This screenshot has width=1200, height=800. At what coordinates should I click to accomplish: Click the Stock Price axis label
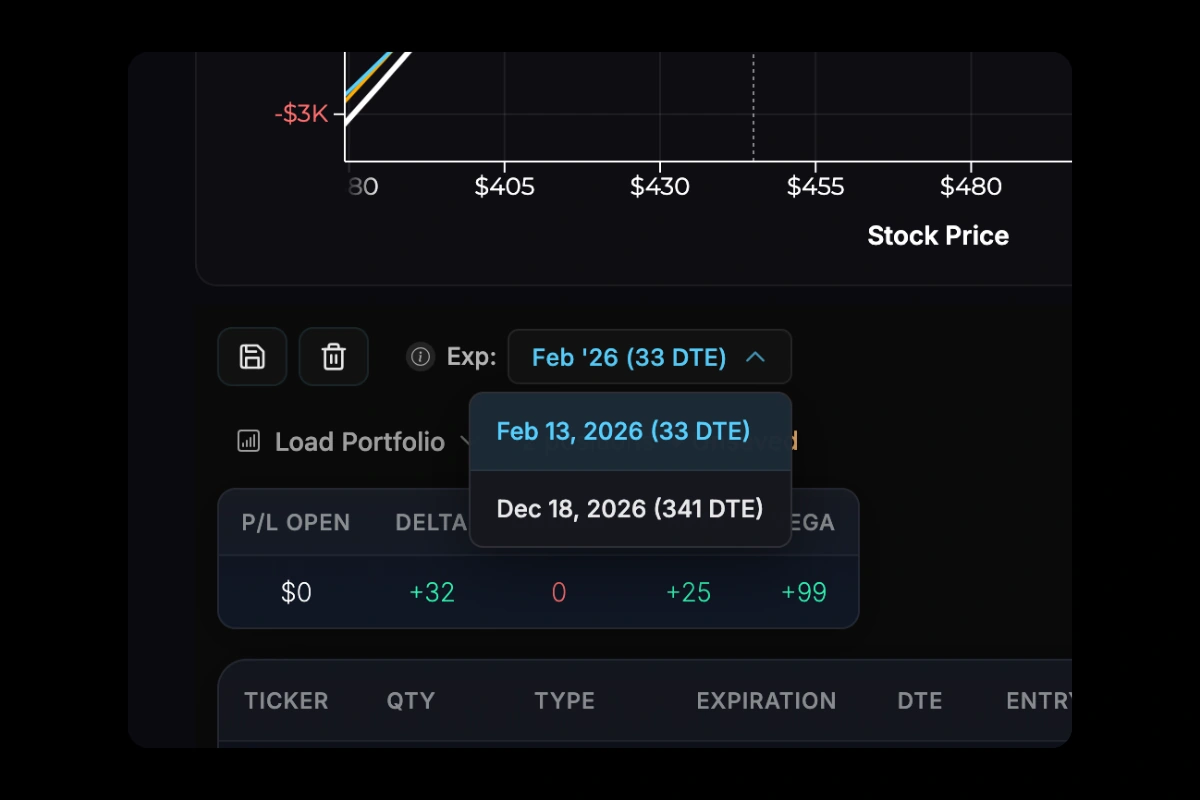(938, 235)
